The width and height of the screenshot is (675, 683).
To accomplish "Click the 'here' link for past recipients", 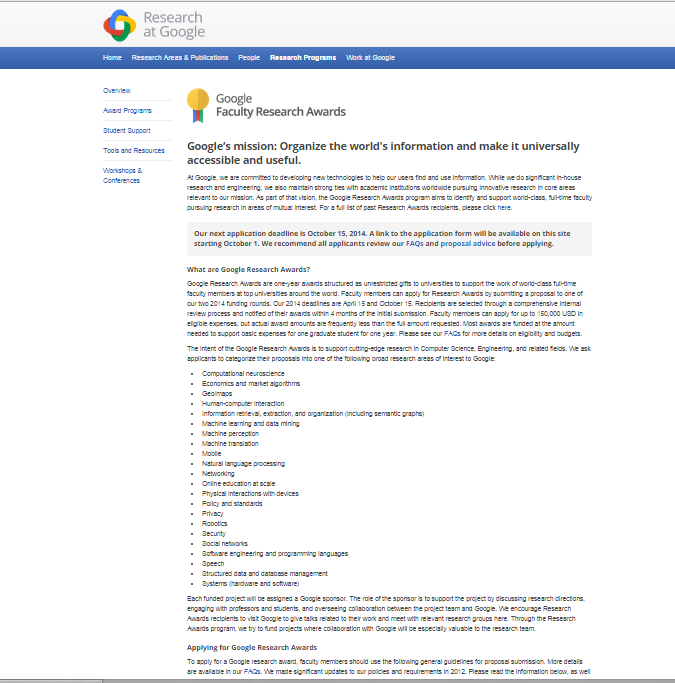I will pos(504,208).
